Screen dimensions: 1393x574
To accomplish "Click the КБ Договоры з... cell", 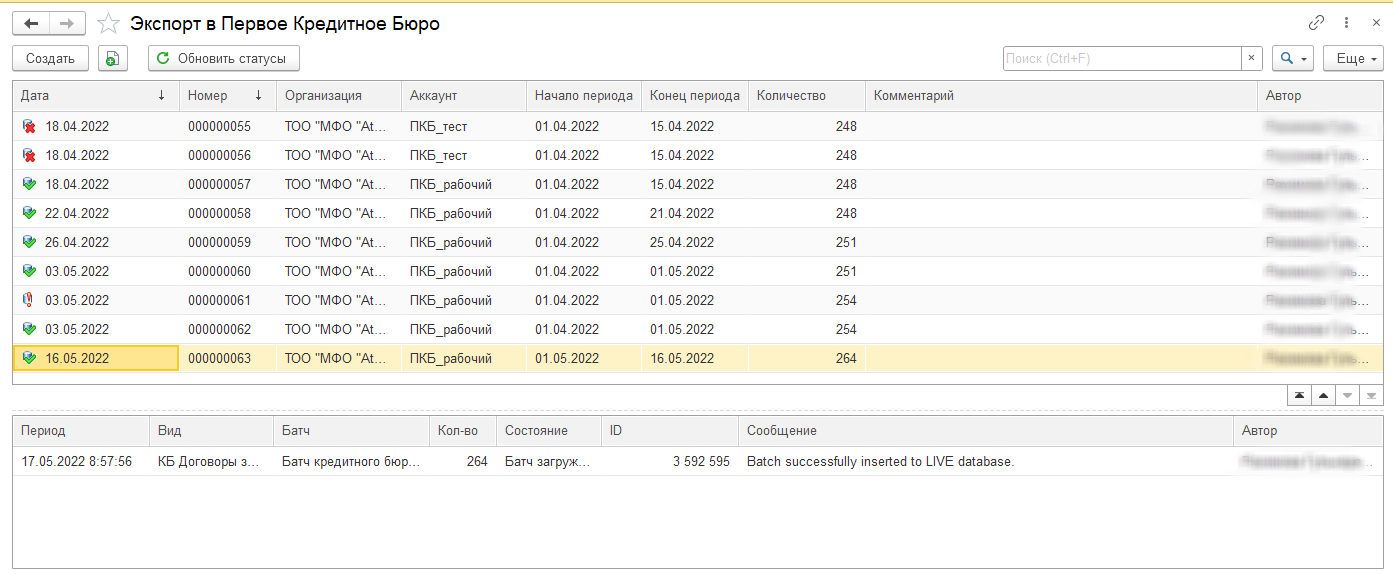I will 211,461.
